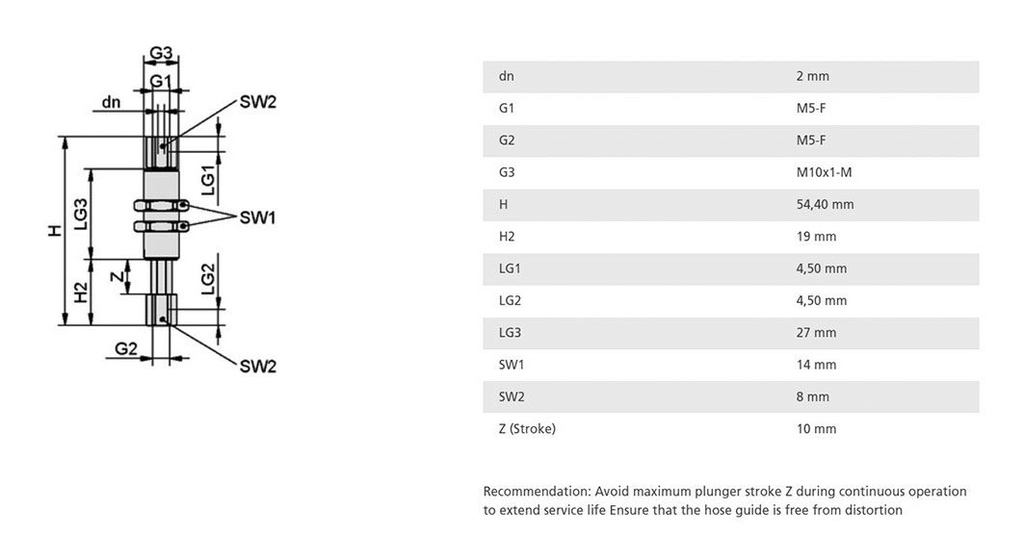Click the G1 M5-F table row
This screenshot has width=1024, height=560.
pyautogui.click(x=731, y=108)
